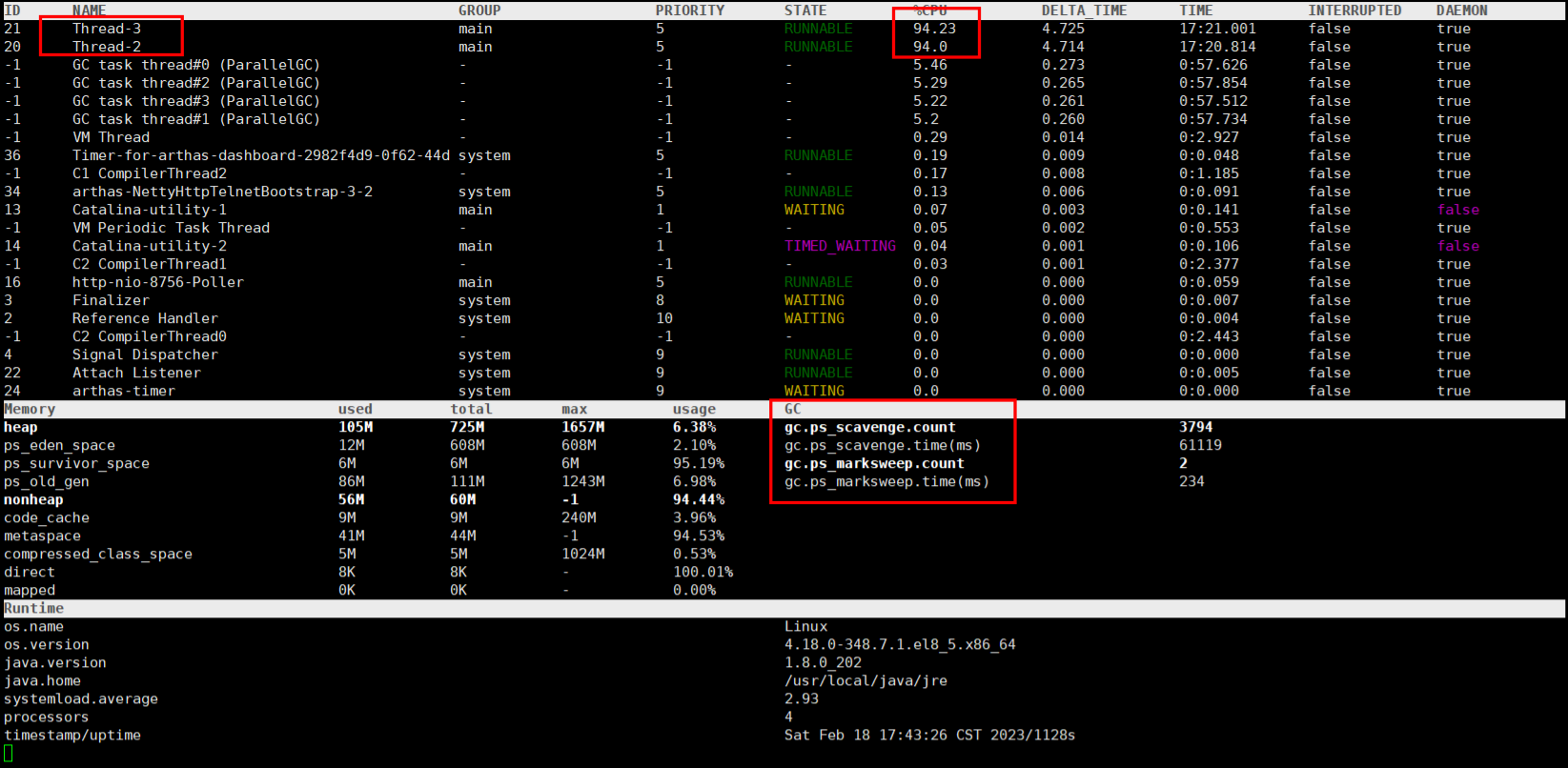
Task: Click gc.ps_scavenge.time(ms) label
Action: [x=883, y=445]
